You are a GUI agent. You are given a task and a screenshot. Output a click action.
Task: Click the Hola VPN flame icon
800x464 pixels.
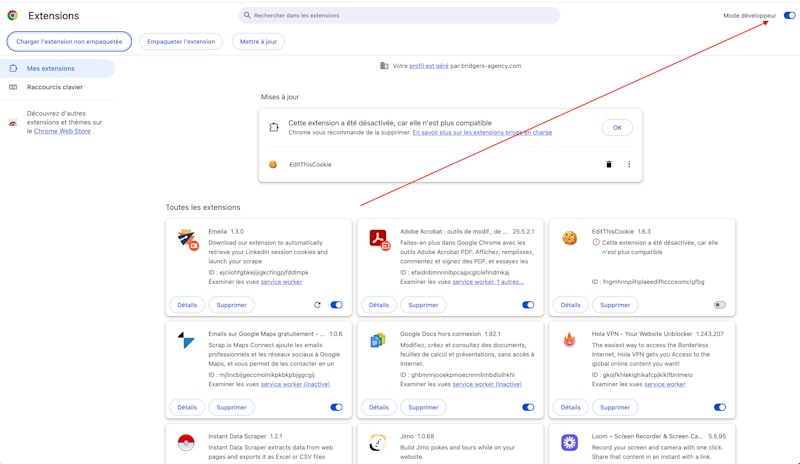coord(569,339)
